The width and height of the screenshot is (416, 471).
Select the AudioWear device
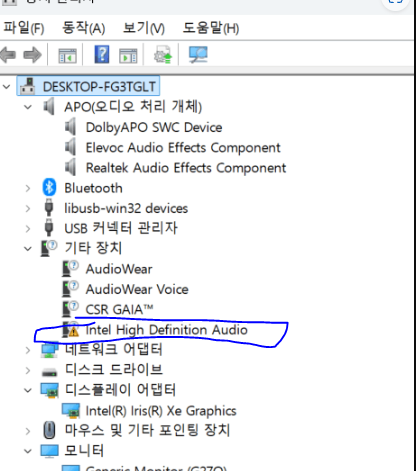119,269
